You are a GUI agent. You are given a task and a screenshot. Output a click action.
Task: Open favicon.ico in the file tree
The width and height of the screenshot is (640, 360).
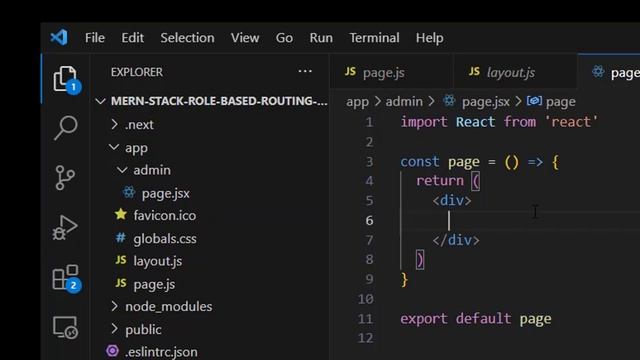point(164,215)
